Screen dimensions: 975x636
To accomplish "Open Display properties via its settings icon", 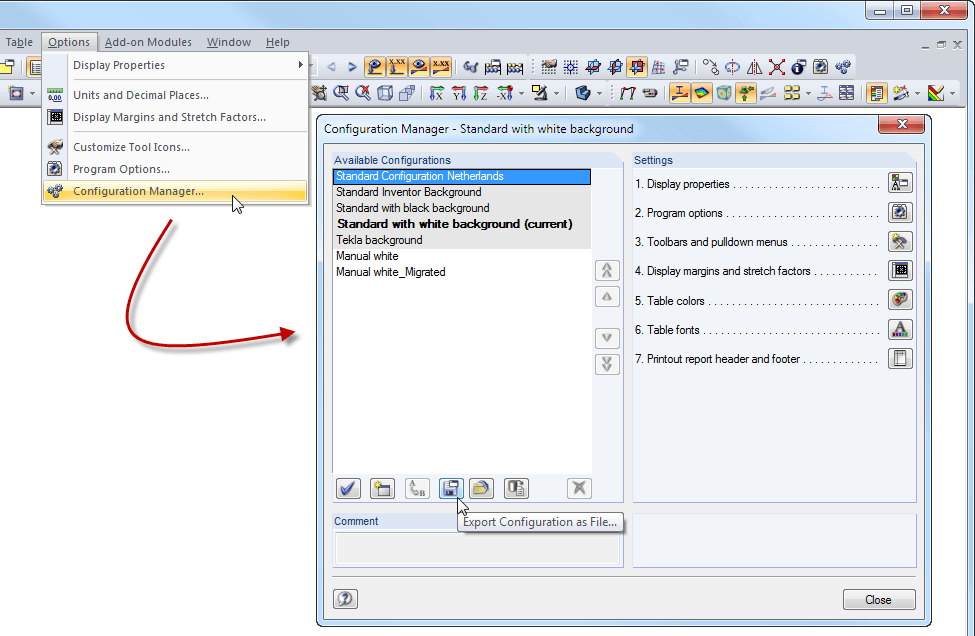I will (x=899, y=182).
